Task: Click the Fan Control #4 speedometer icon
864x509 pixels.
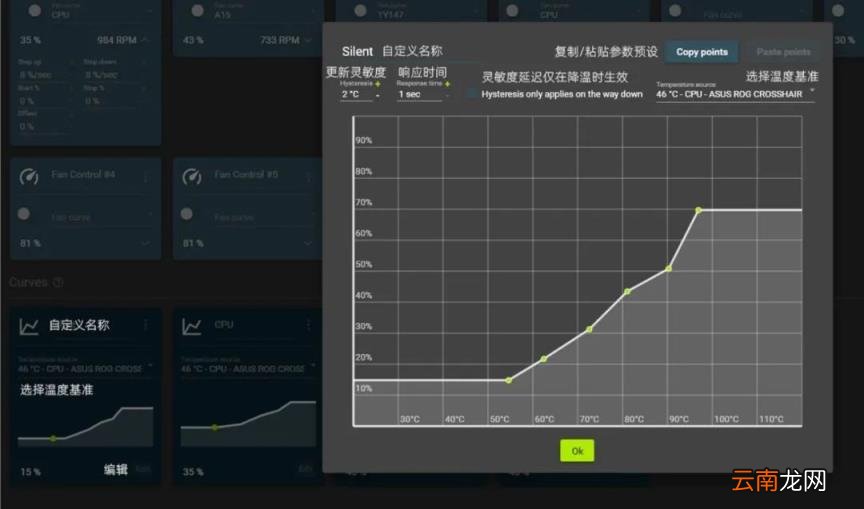Action: (29, 176)
